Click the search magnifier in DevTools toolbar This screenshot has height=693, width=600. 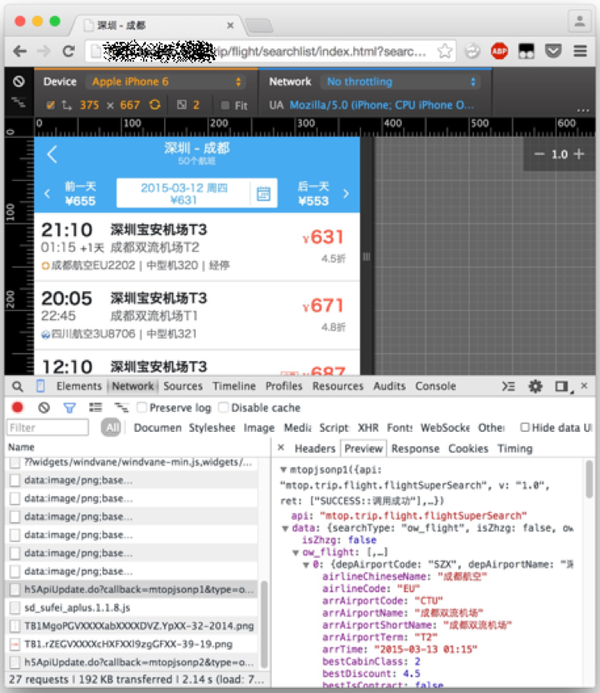pyautogui.click(x=17, y=387)
